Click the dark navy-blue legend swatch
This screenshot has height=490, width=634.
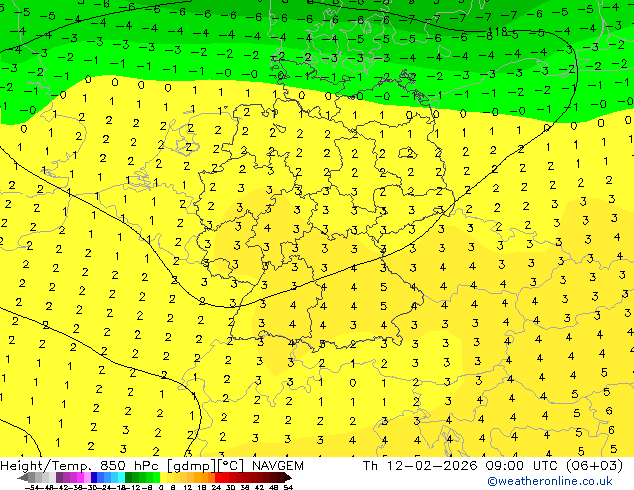coord(94,478)
